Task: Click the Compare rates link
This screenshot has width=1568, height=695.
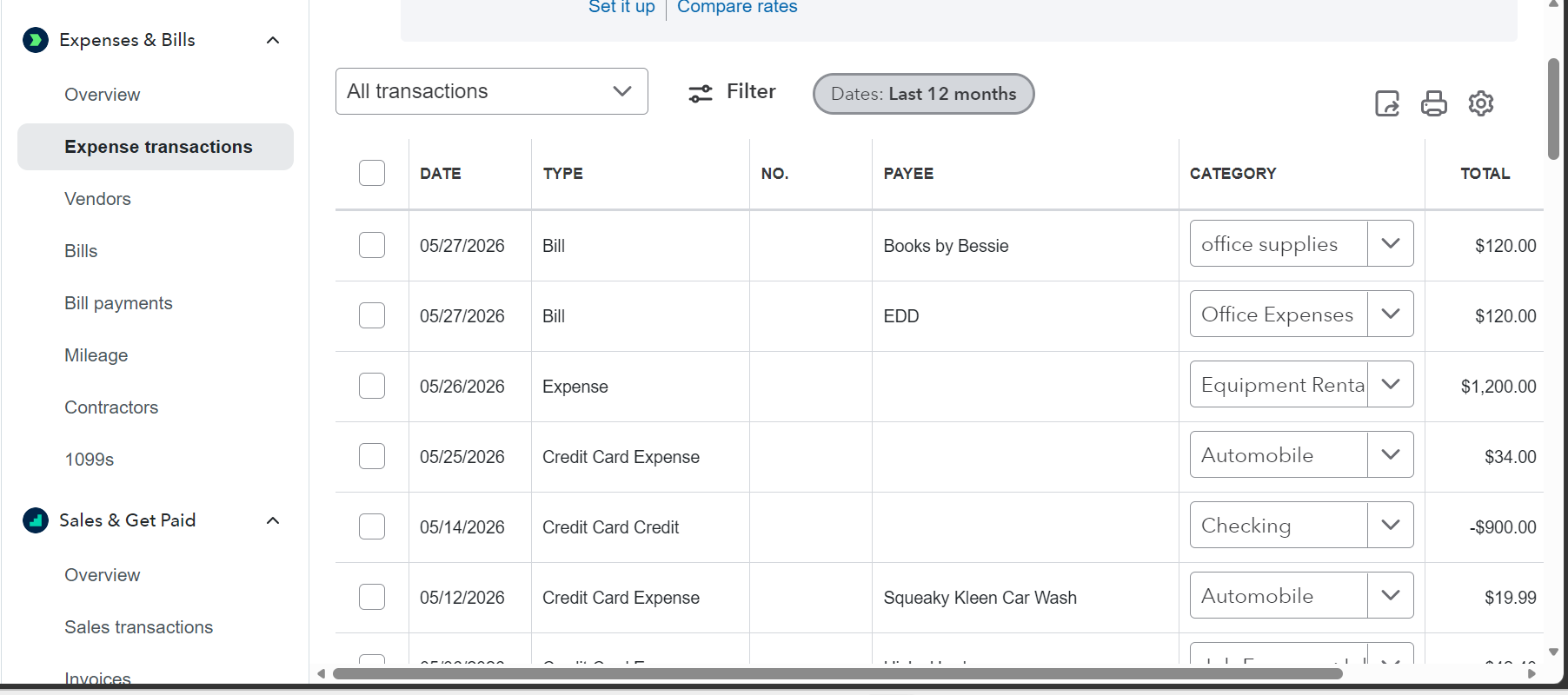Action: click(737, 7)
